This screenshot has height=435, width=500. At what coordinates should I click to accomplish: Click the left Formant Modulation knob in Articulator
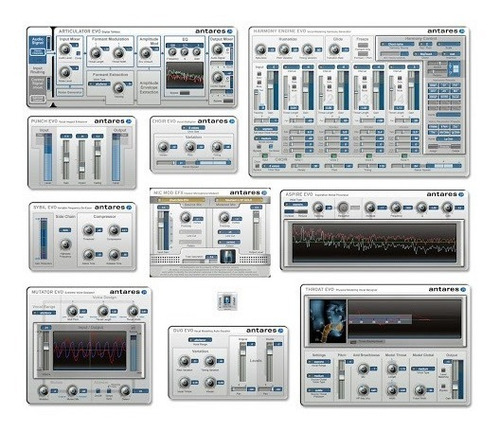(95, 53)
